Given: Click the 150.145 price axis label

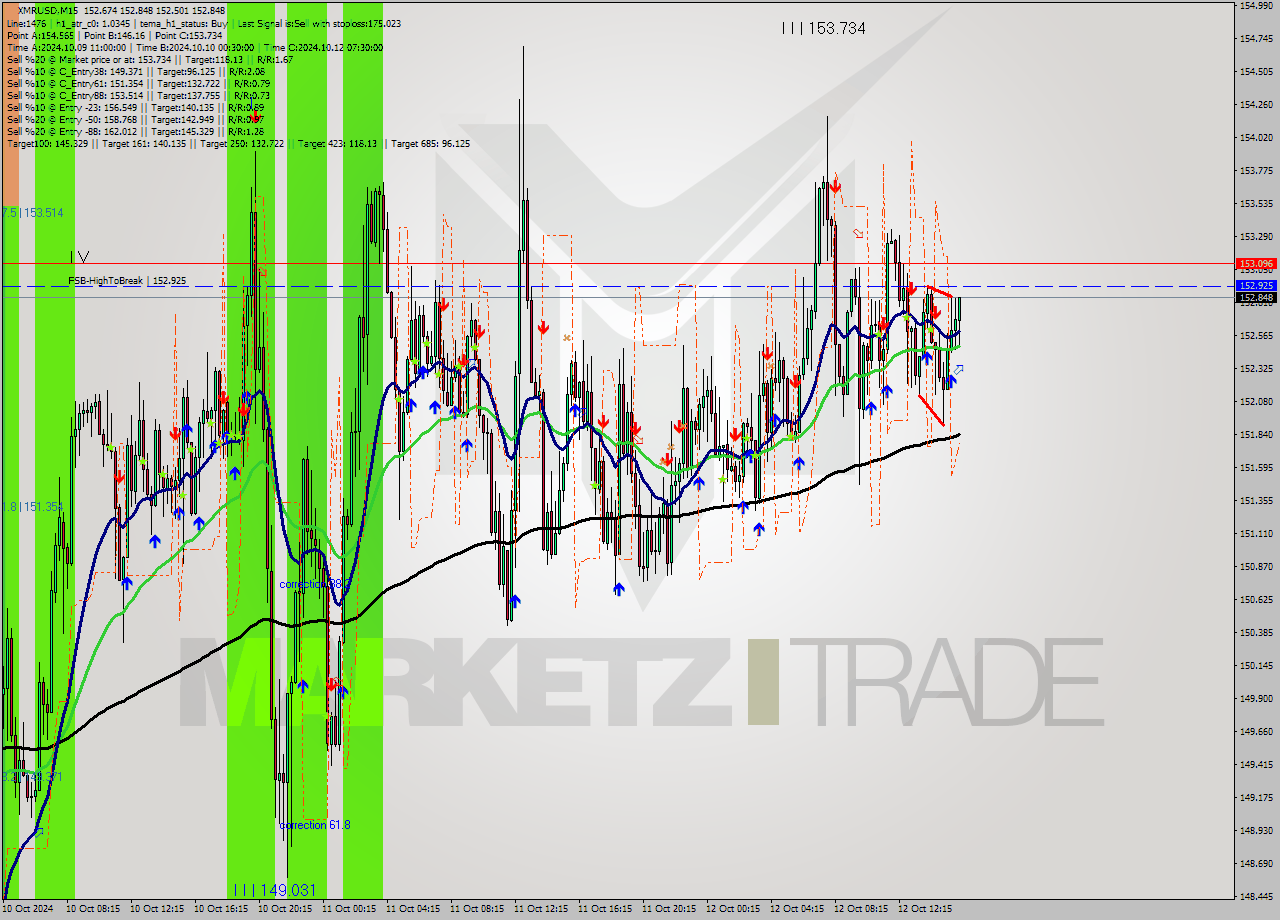Looking at the screenshot, I should 1256,665.
